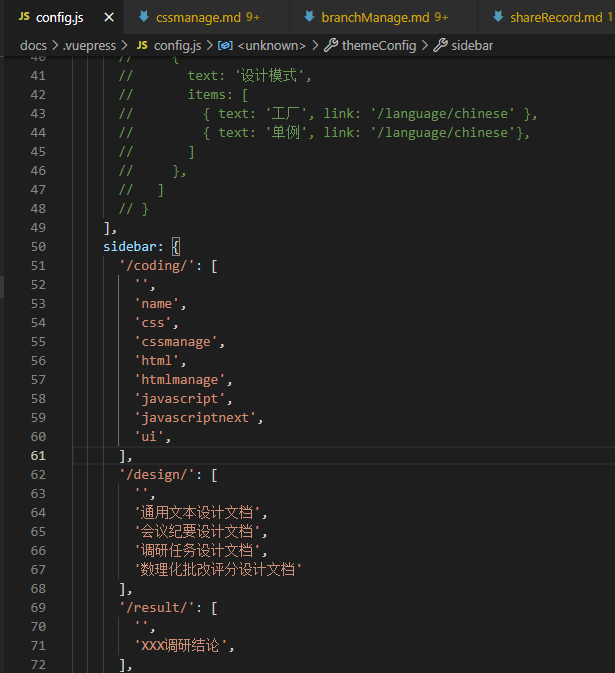Click the markdown icon on shareRecord.md tab
The height and width of the screenshot is (673, 615).
498,17
